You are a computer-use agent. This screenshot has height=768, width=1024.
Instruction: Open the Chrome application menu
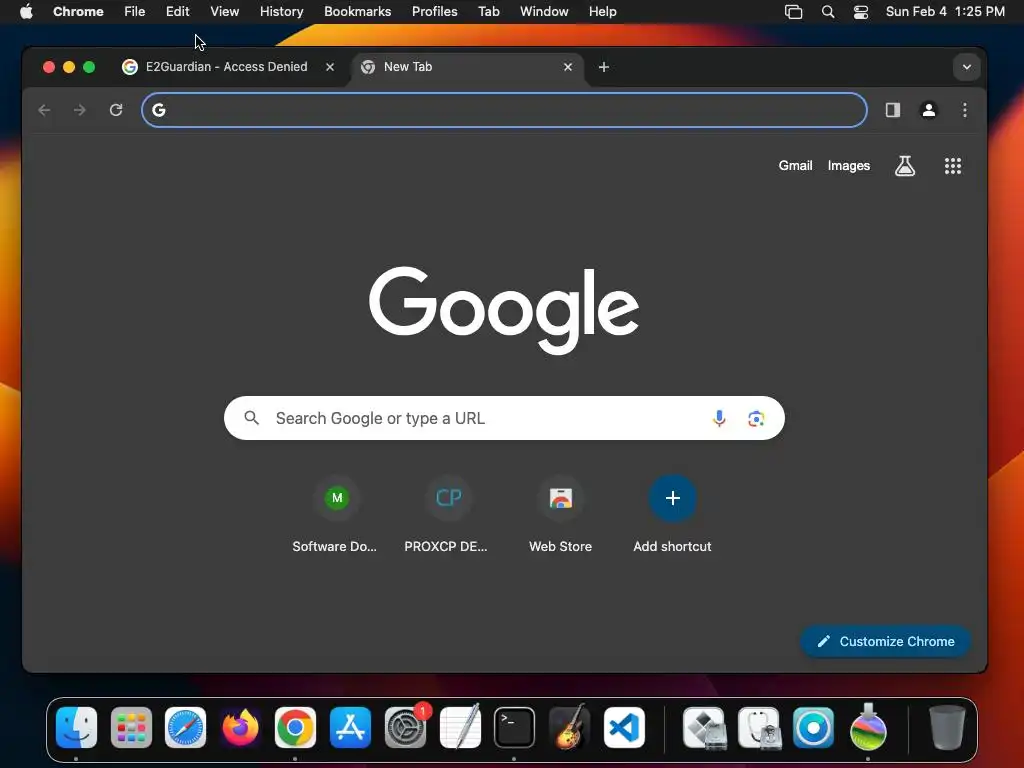pyautogui.click(x=78, y=12)
